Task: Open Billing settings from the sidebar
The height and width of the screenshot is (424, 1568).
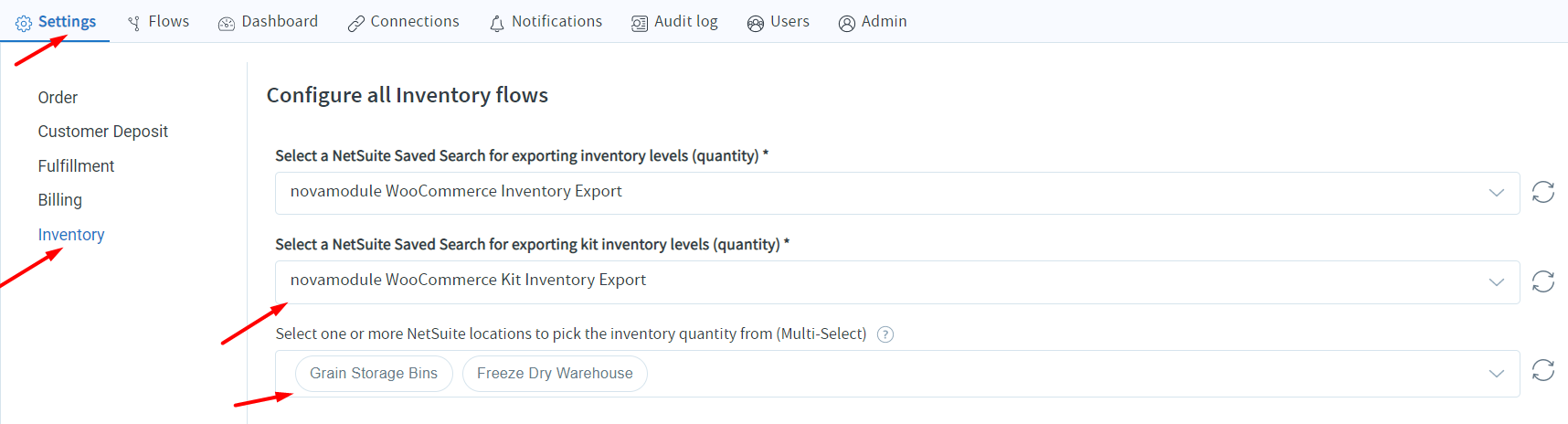Action: pyautogui.click(x=60, y=200)
